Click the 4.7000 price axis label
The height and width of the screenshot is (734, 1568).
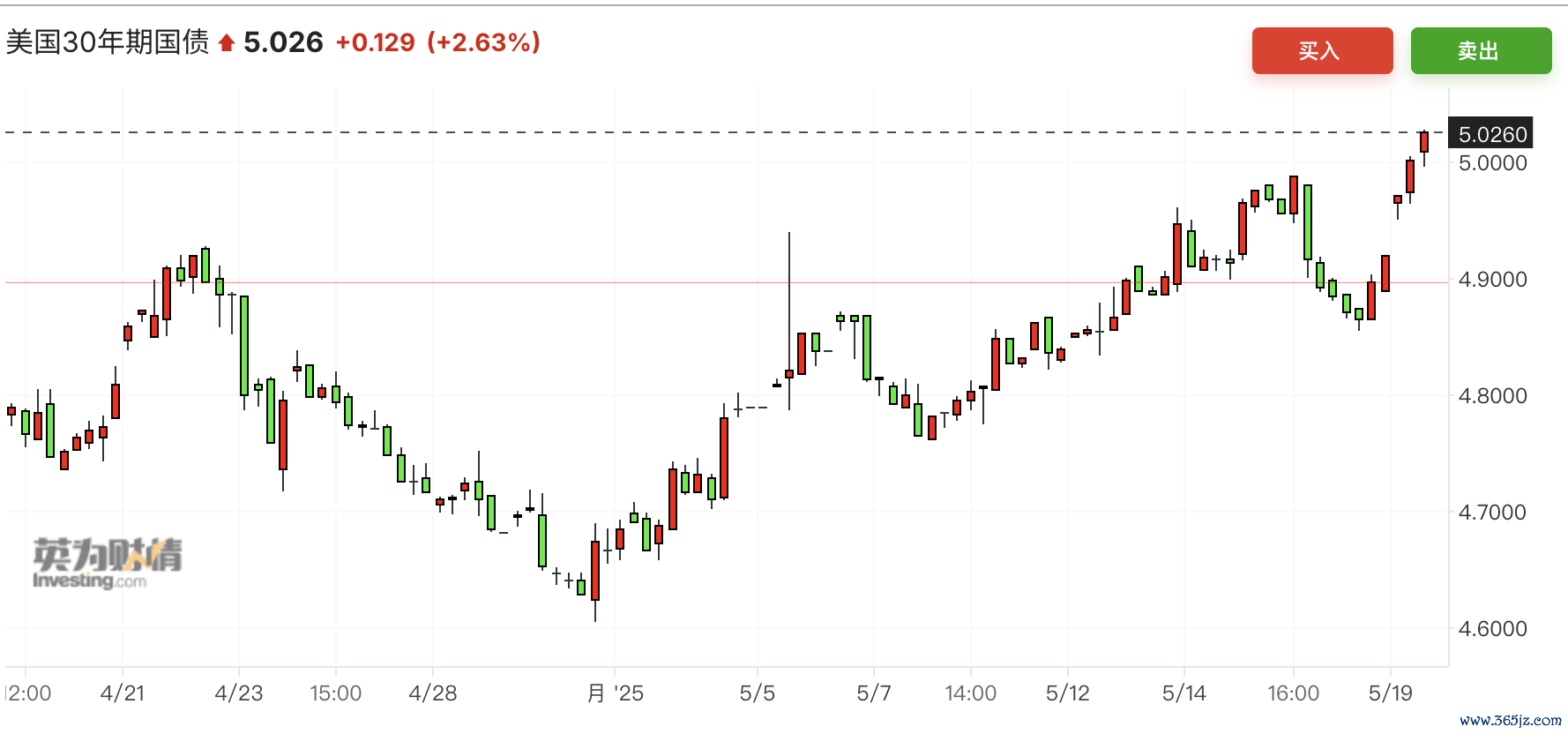click(x=1492, y=513)
